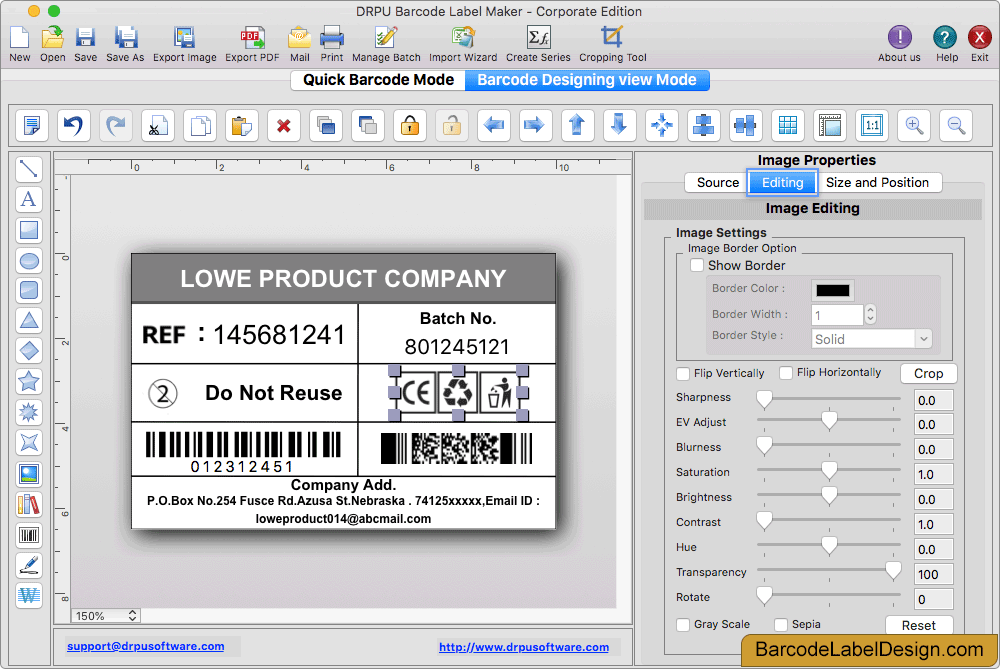1000x669 pixels.
Task: Lock the selected object with the padlock
Action: pyautogui.click(x=410, y=125)
